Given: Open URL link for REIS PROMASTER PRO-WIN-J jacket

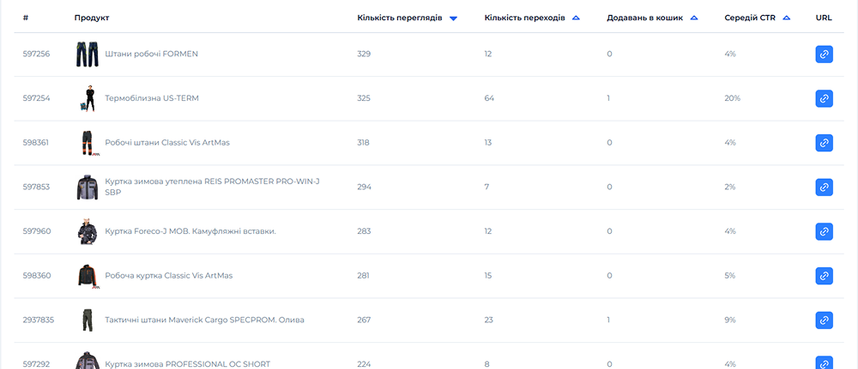Looking at the screenshot, I should pos(824,187).
